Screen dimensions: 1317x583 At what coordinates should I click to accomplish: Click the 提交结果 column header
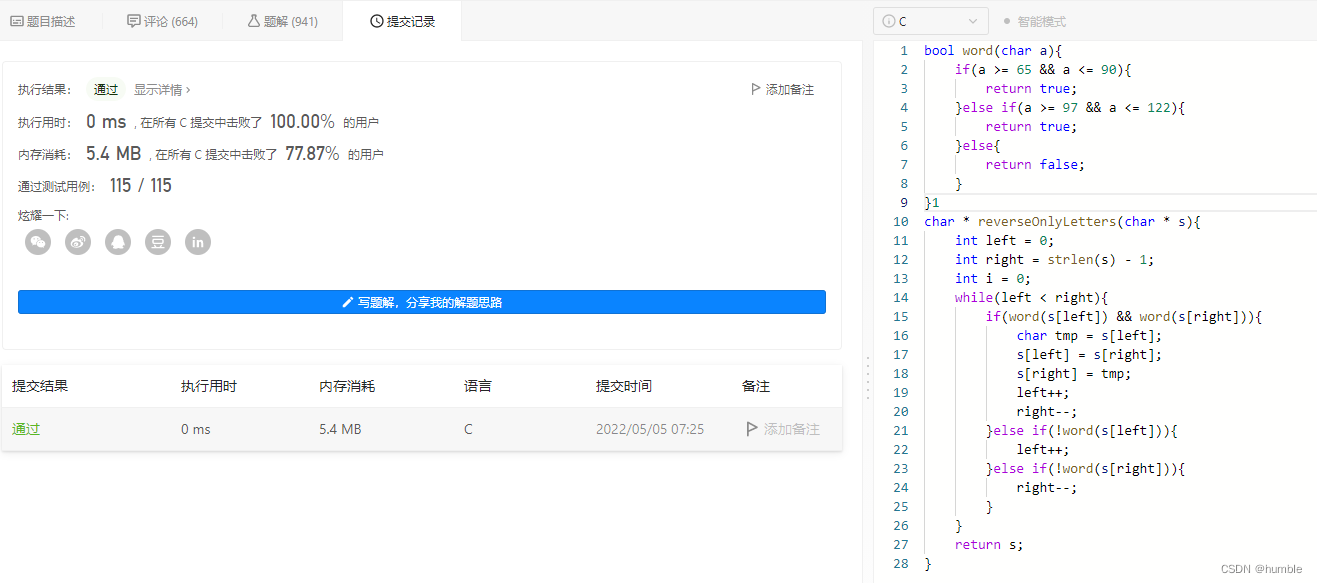pyautogui.click(x=40, y=386)
